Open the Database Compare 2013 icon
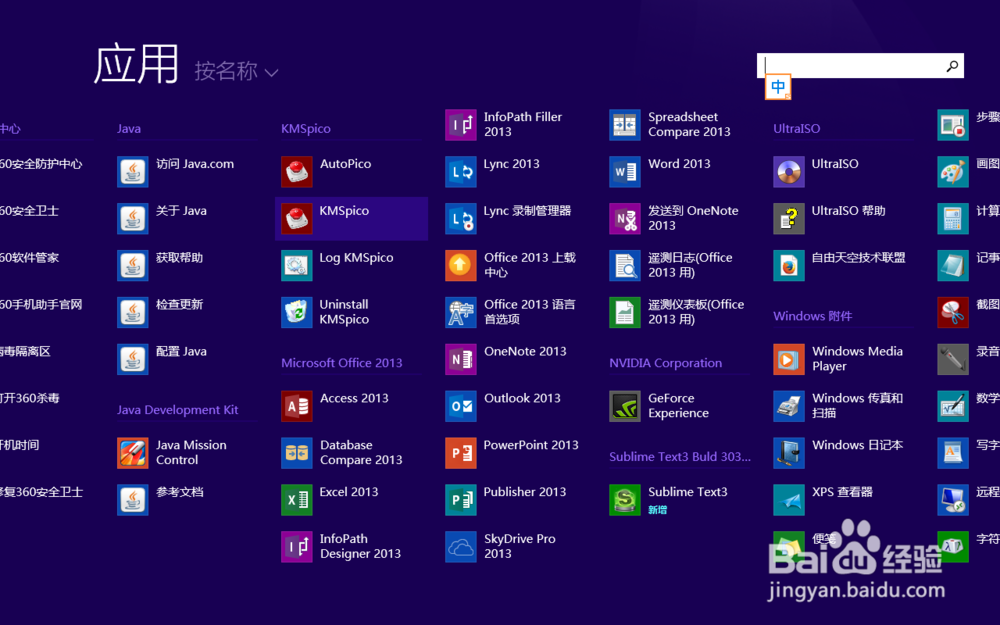This screenshot has height=625, width=1000. (x=297, y=453)
